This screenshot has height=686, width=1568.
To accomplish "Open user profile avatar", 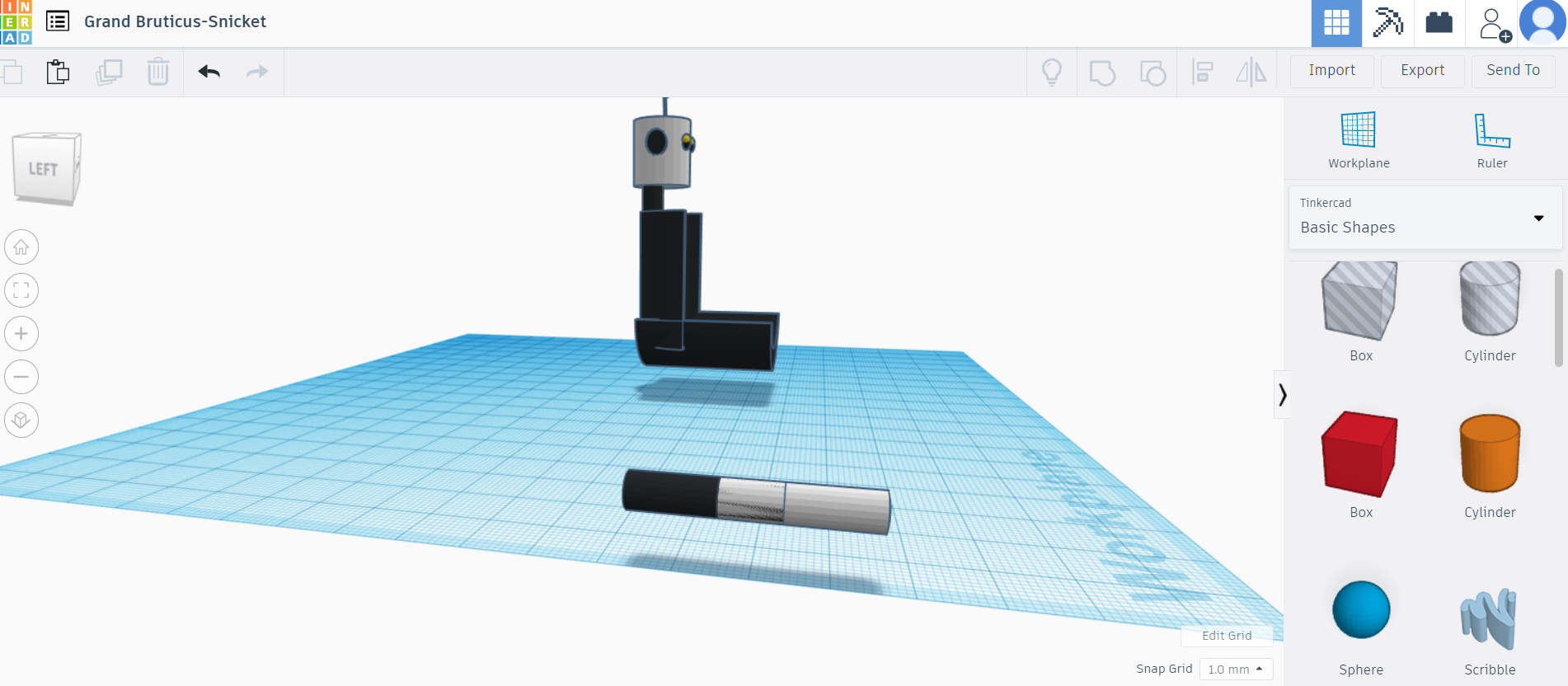I will [x=1542, y=22].
